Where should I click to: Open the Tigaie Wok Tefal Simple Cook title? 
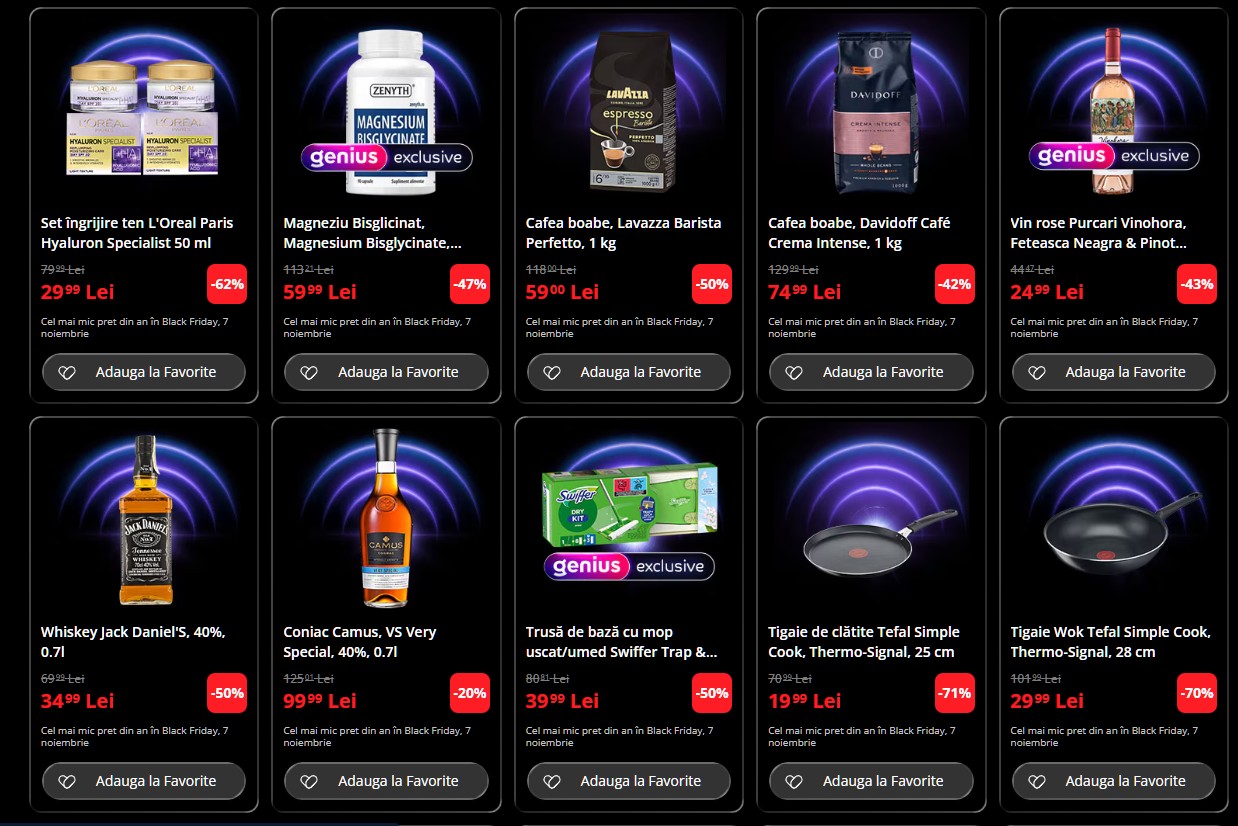[x=1111, y=642]
